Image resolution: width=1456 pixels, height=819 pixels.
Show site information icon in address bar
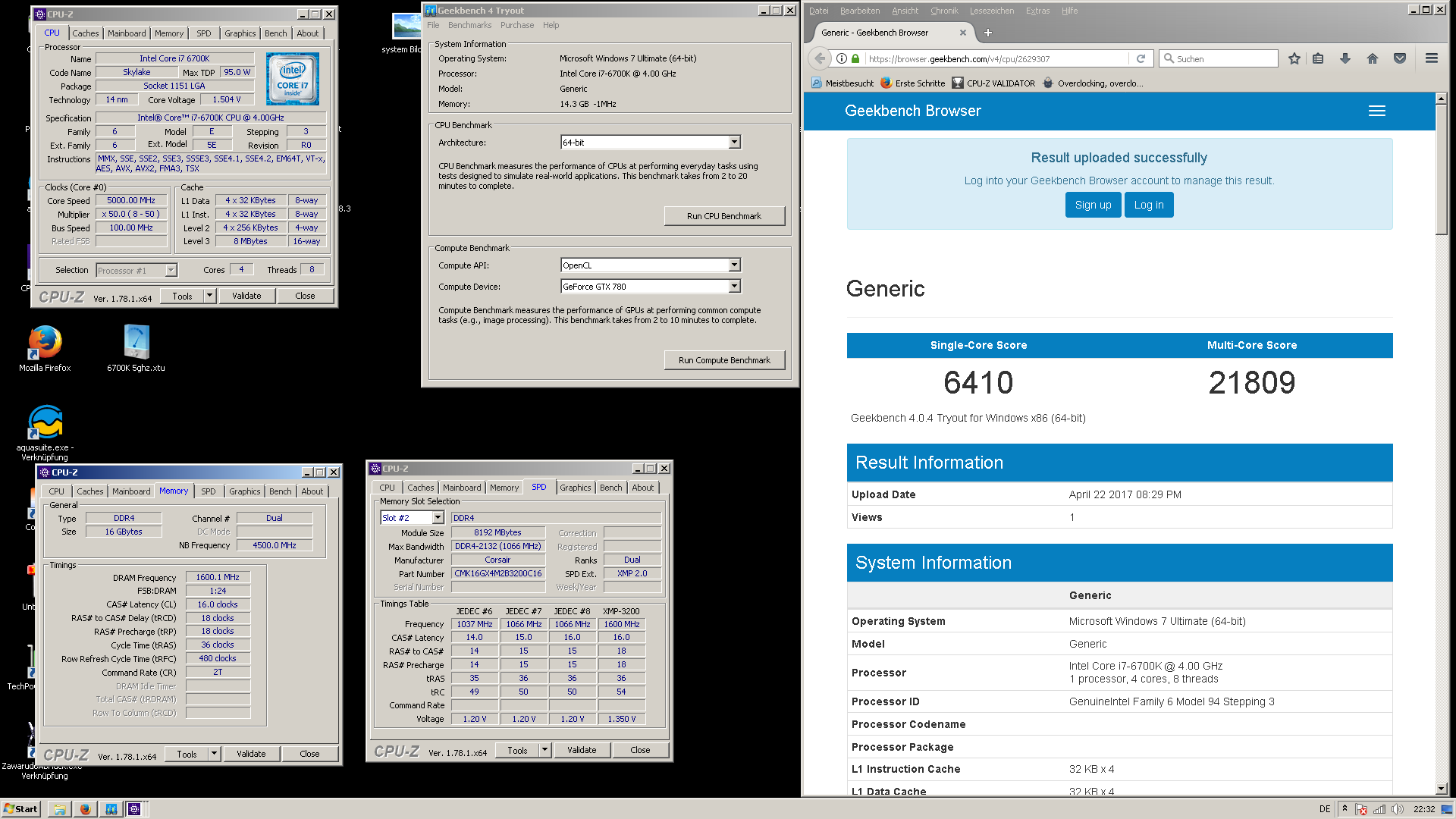[842, 58]
